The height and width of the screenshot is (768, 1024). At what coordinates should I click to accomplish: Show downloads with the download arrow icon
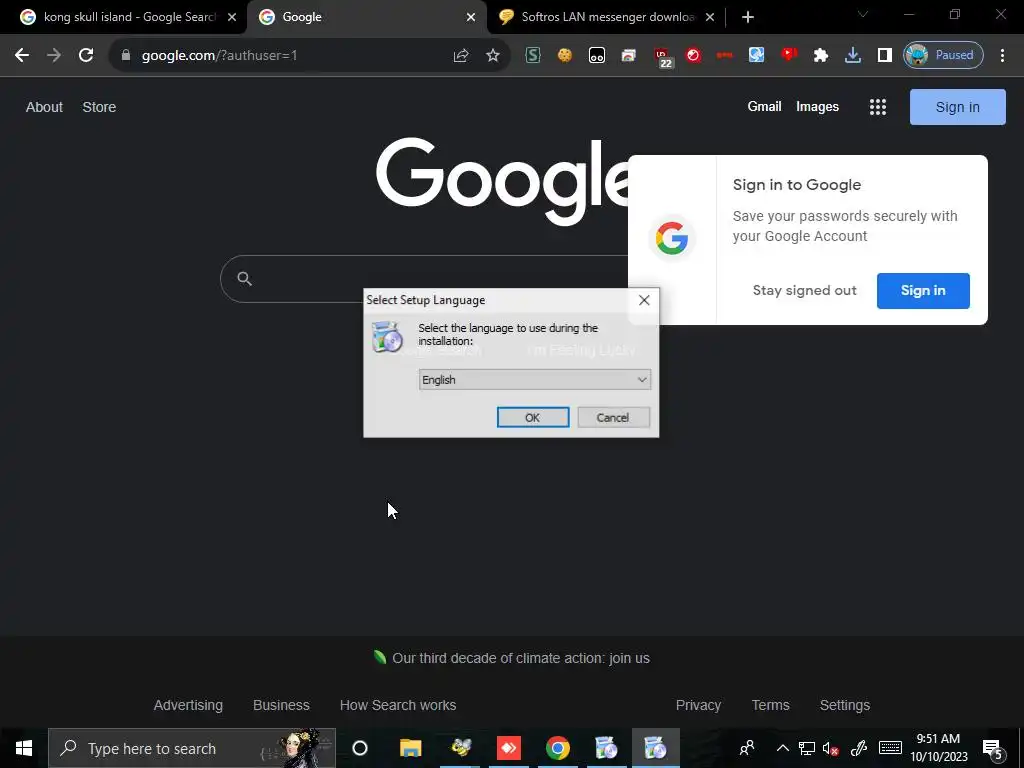[x=853, y=56]
